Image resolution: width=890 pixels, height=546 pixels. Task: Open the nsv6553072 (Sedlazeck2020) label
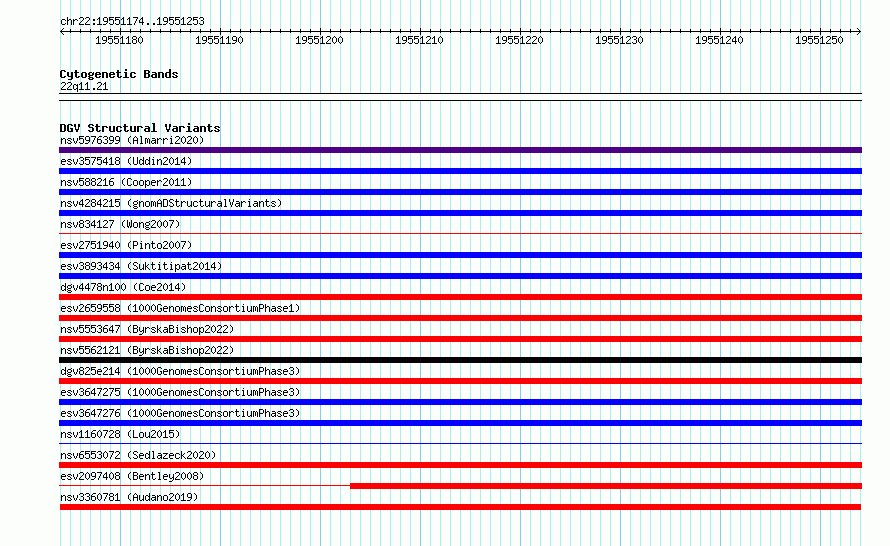pyautogui.click(x=138, y=455)
